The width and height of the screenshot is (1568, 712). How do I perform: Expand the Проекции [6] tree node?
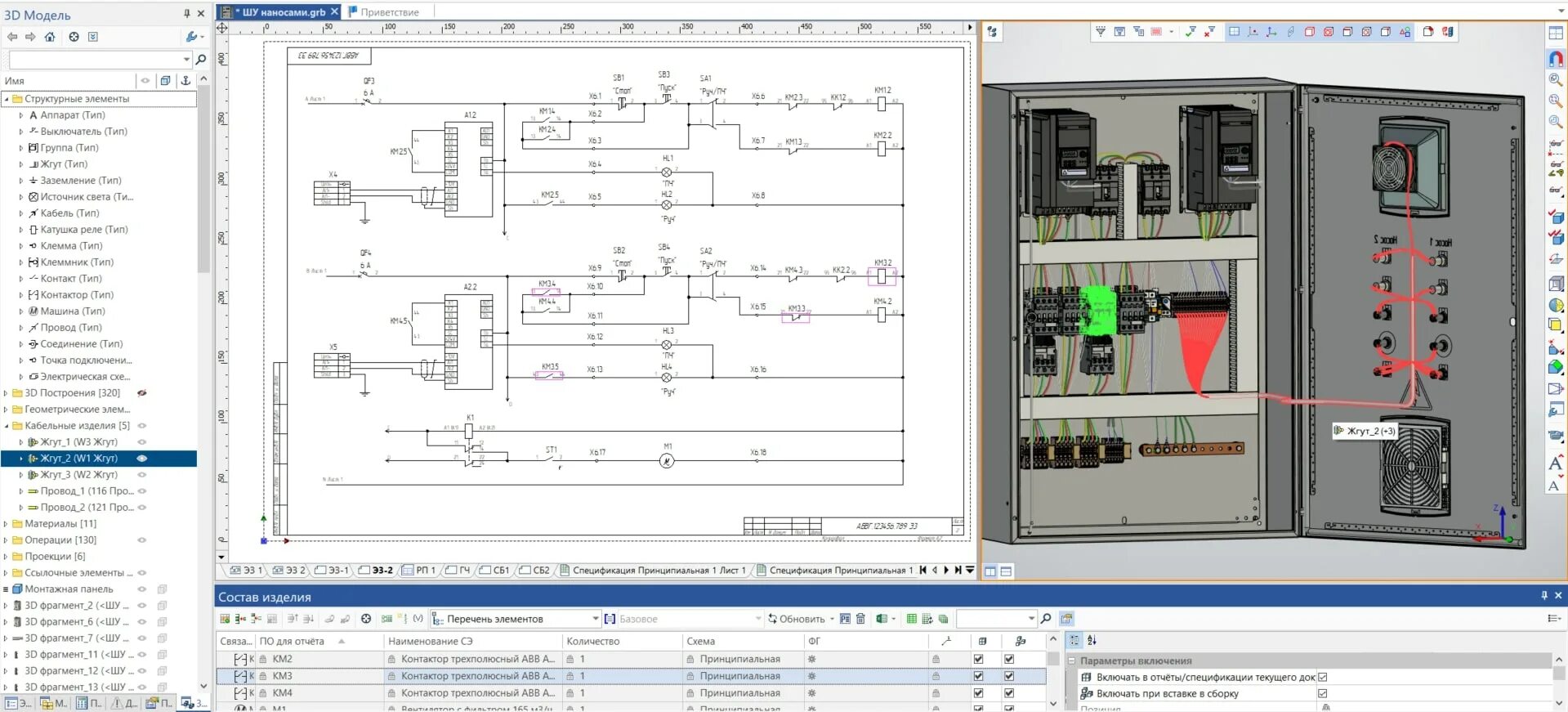[x=6, y=557]
